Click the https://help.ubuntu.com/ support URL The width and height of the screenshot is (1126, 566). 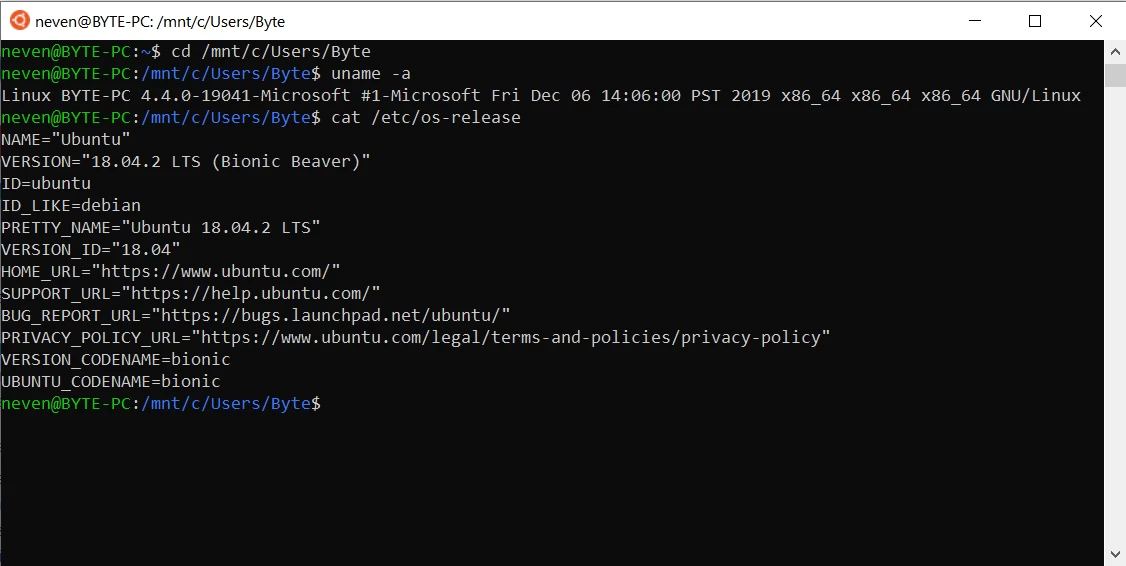click(x=250, y=294)
